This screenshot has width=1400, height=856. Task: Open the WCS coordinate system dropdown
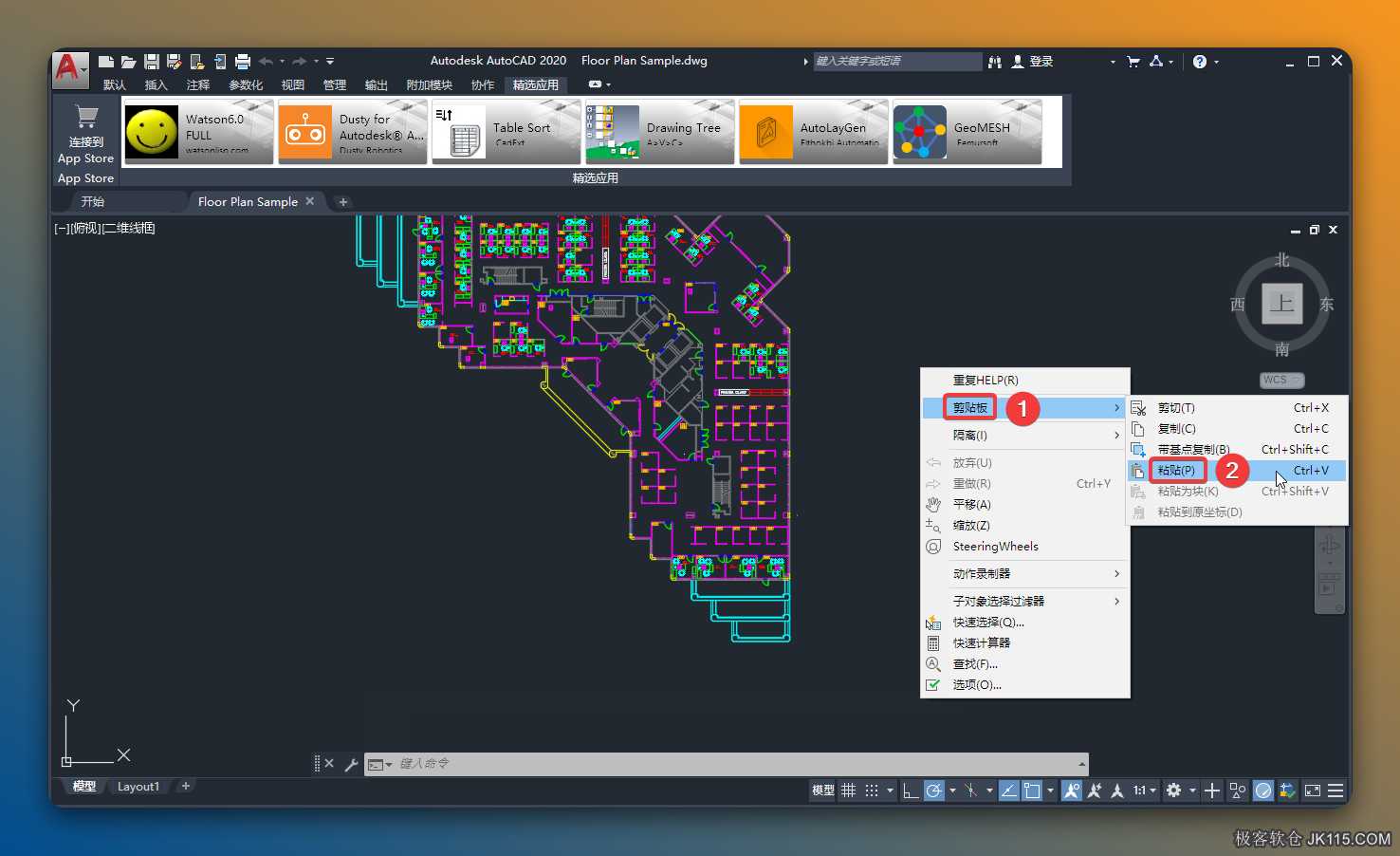(1282, 380)
